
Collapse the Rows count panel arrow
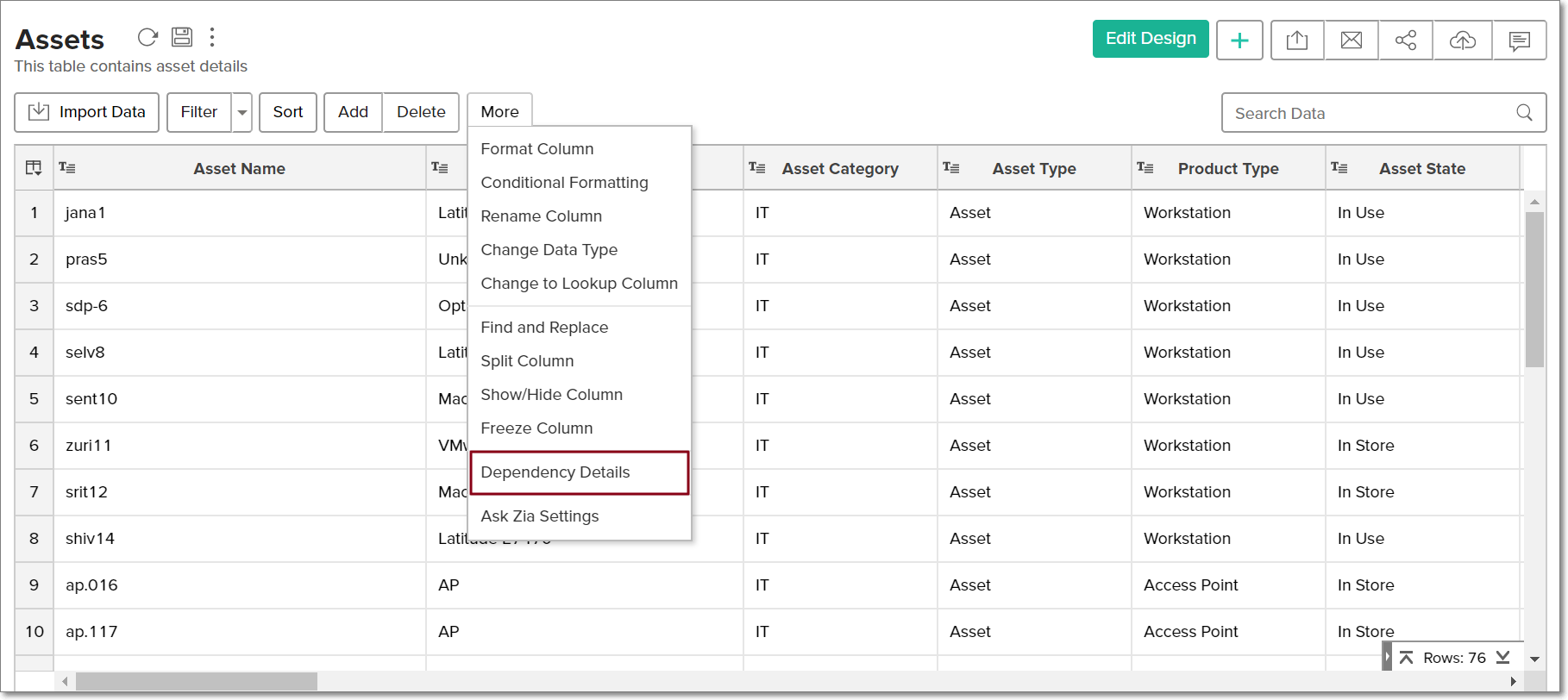(1388, 658)
